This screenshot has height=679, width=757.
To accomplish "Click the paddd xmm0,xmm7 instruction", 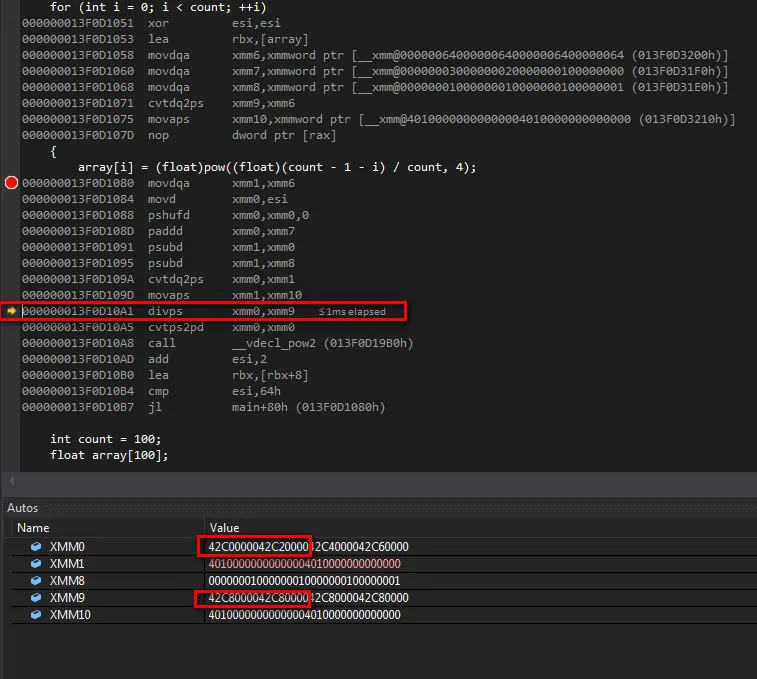I will [158, 231].
